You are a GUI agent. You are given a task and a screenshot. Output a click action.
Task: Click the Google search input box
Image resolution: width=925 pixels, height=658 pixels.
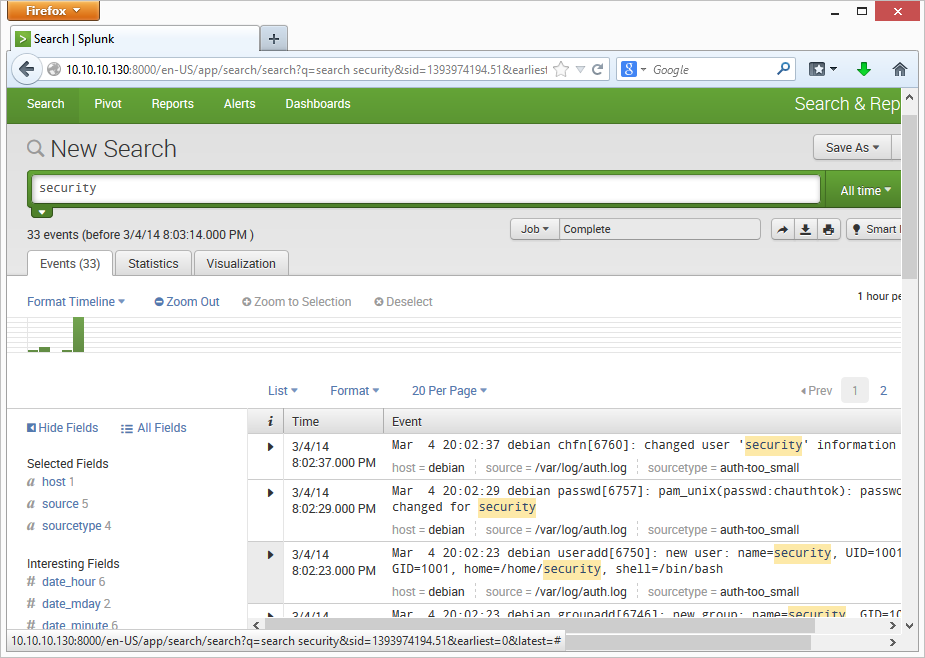[711, 70]
